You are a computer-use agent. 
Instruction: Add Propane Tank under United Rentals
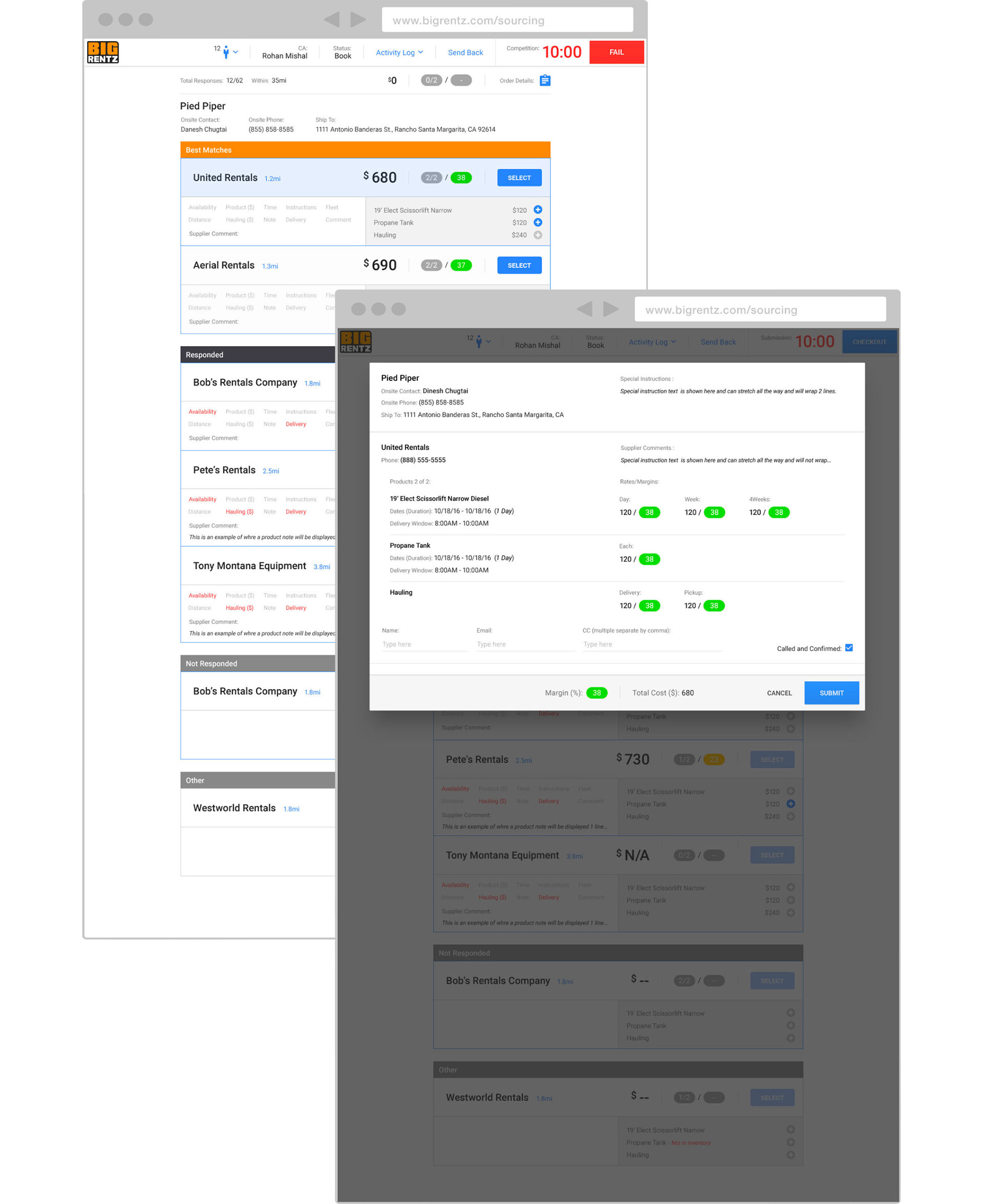pos(538,222)
